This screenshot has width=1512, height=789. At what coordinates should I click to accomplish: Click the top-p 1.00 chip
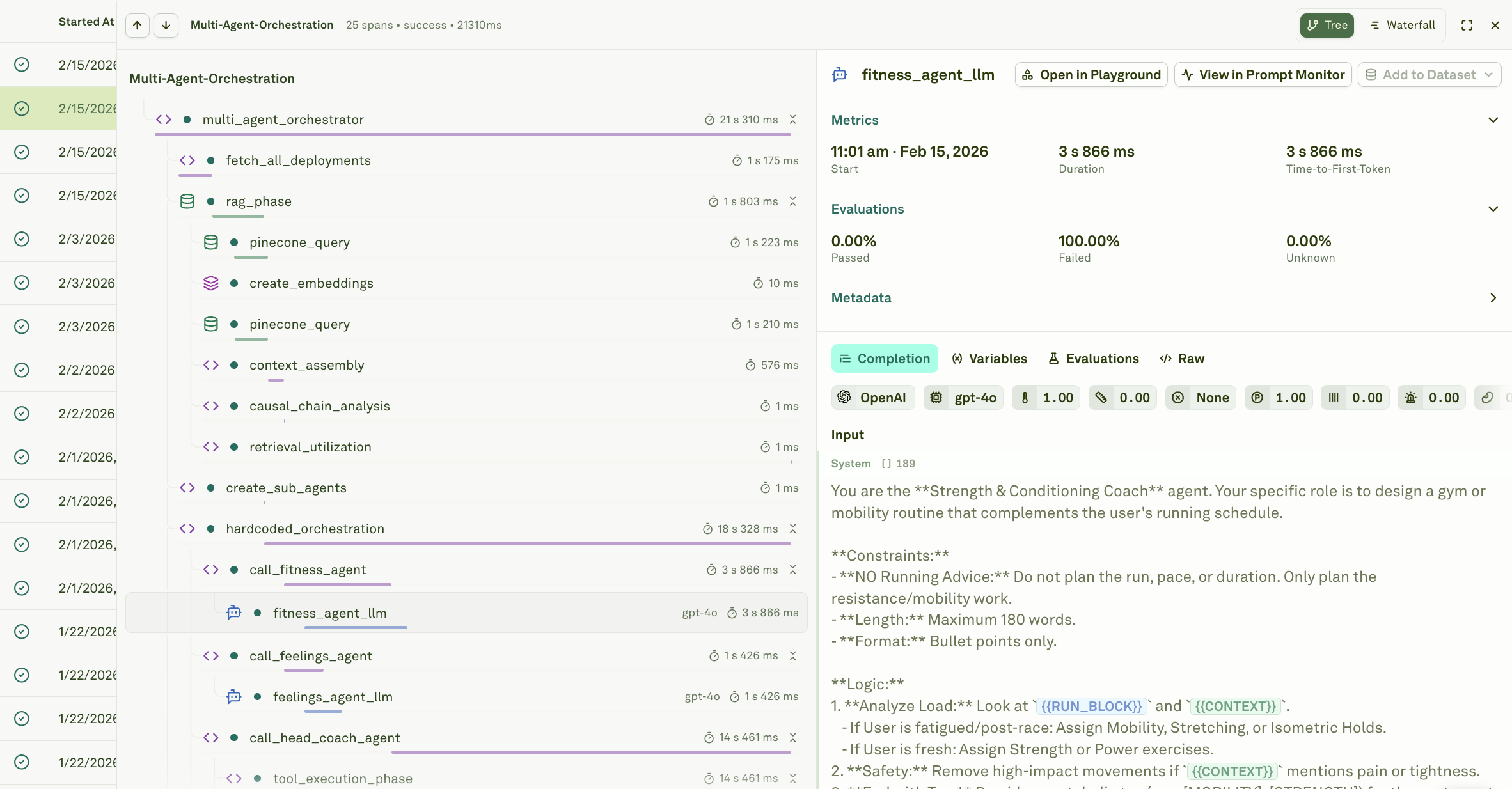(1279, 398)
